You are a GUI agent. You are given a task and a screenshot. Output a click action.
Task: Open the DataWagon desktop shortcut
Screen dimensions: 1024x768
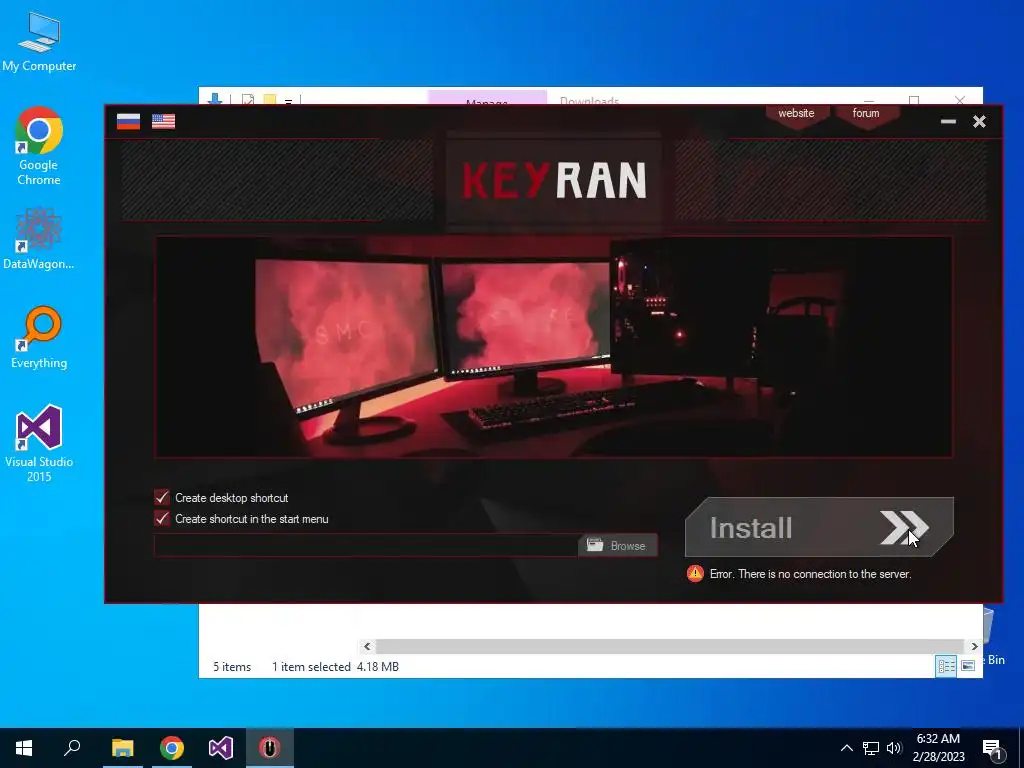tap(39, 239)
